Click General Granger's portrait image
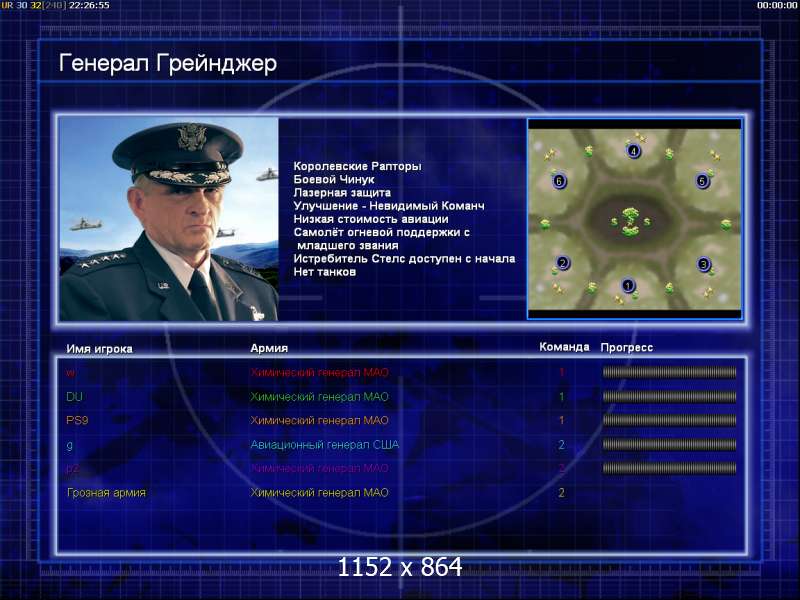The image size is (800, 600). click(169, 219)
